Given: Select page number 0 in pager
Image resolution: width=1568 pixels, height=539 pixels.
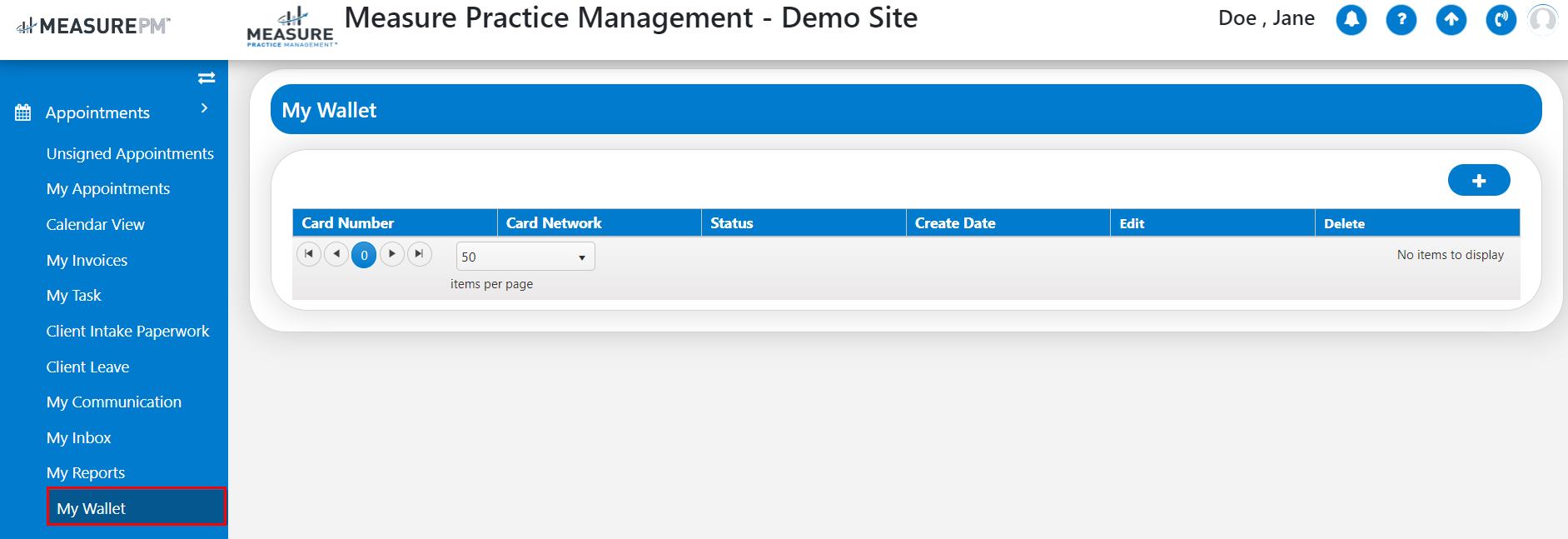Looking at the screenshot, I should (364, 255).
